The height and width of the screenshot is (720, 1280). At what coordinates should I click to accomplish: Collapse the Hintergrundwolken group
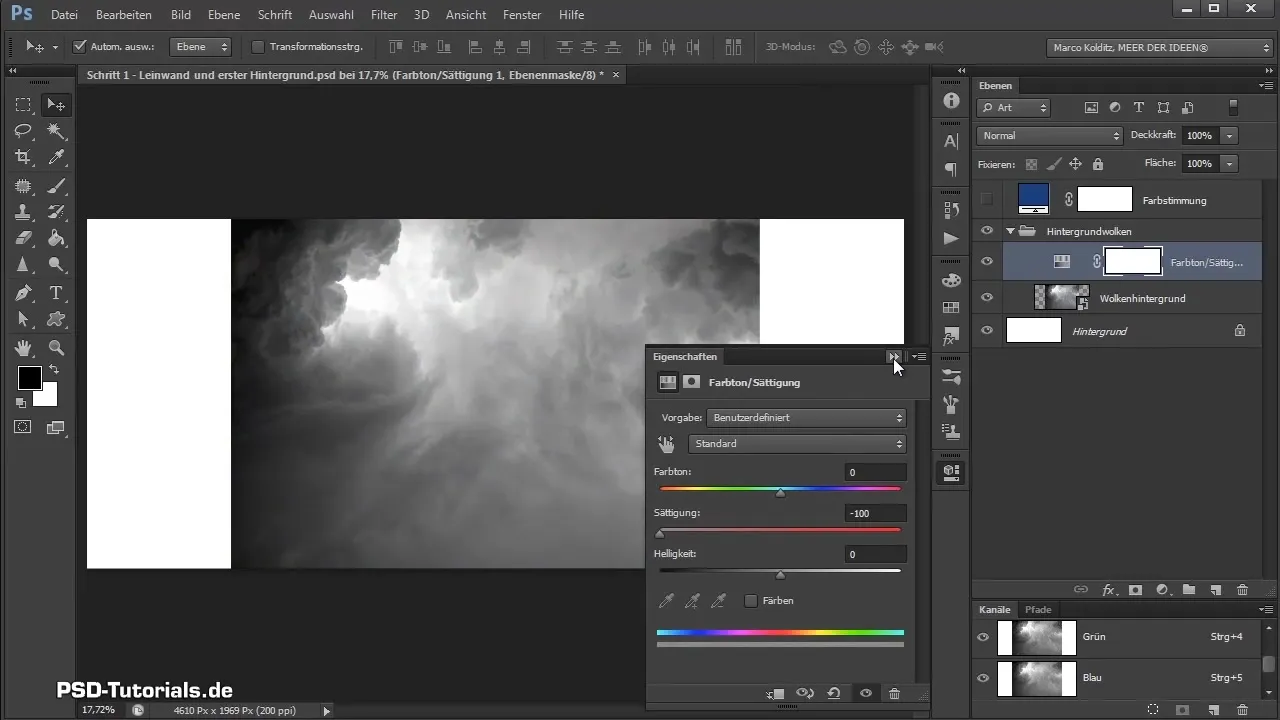click(x=1010, y=231)
